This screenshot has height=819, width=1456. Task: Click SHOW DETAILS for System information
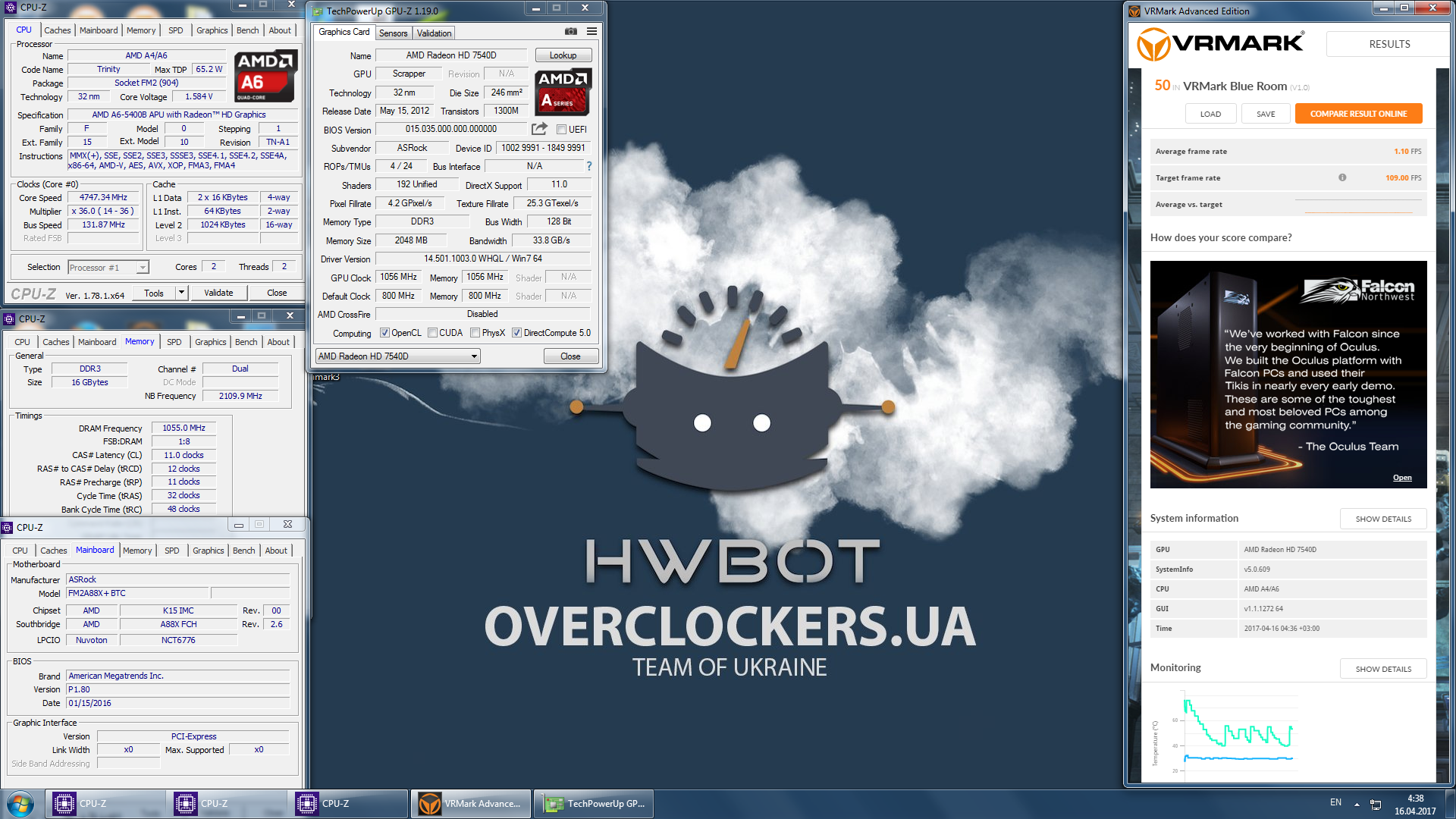(1383, 519)
